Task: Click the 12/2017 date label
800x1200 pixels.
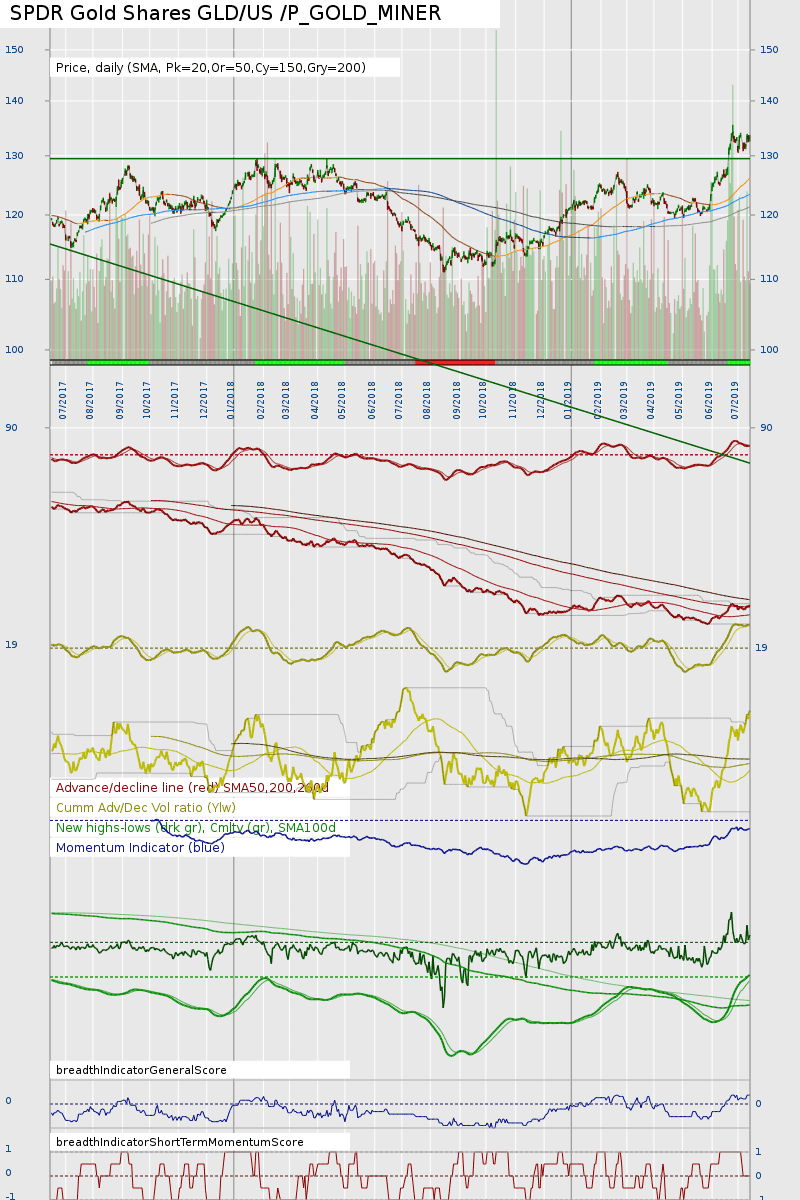Action: pos(204,399)
